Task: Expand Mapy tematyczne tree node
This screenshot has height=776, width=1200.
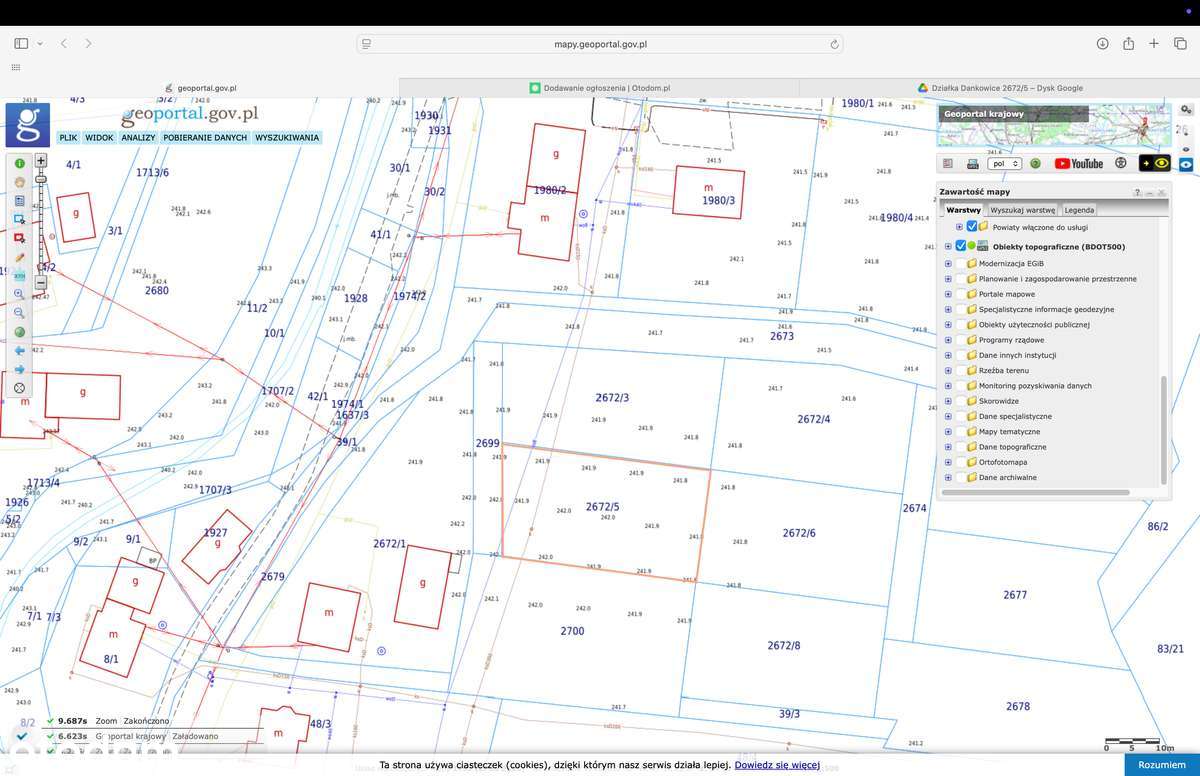Action: pos(948,432)
